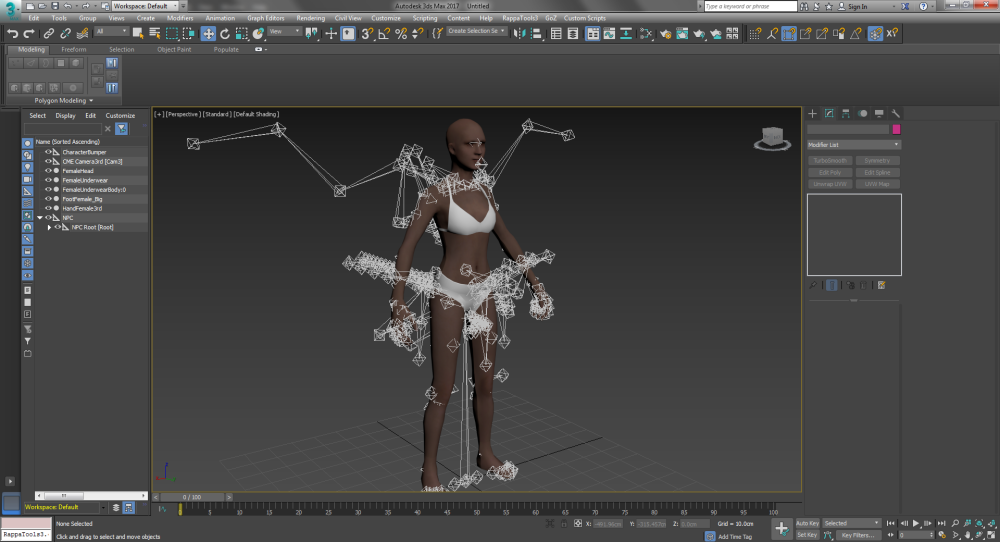This screenshot has height=542, width=1000.
Task: Select the FootFemale_Big tree item
Action: click(82, 199)
